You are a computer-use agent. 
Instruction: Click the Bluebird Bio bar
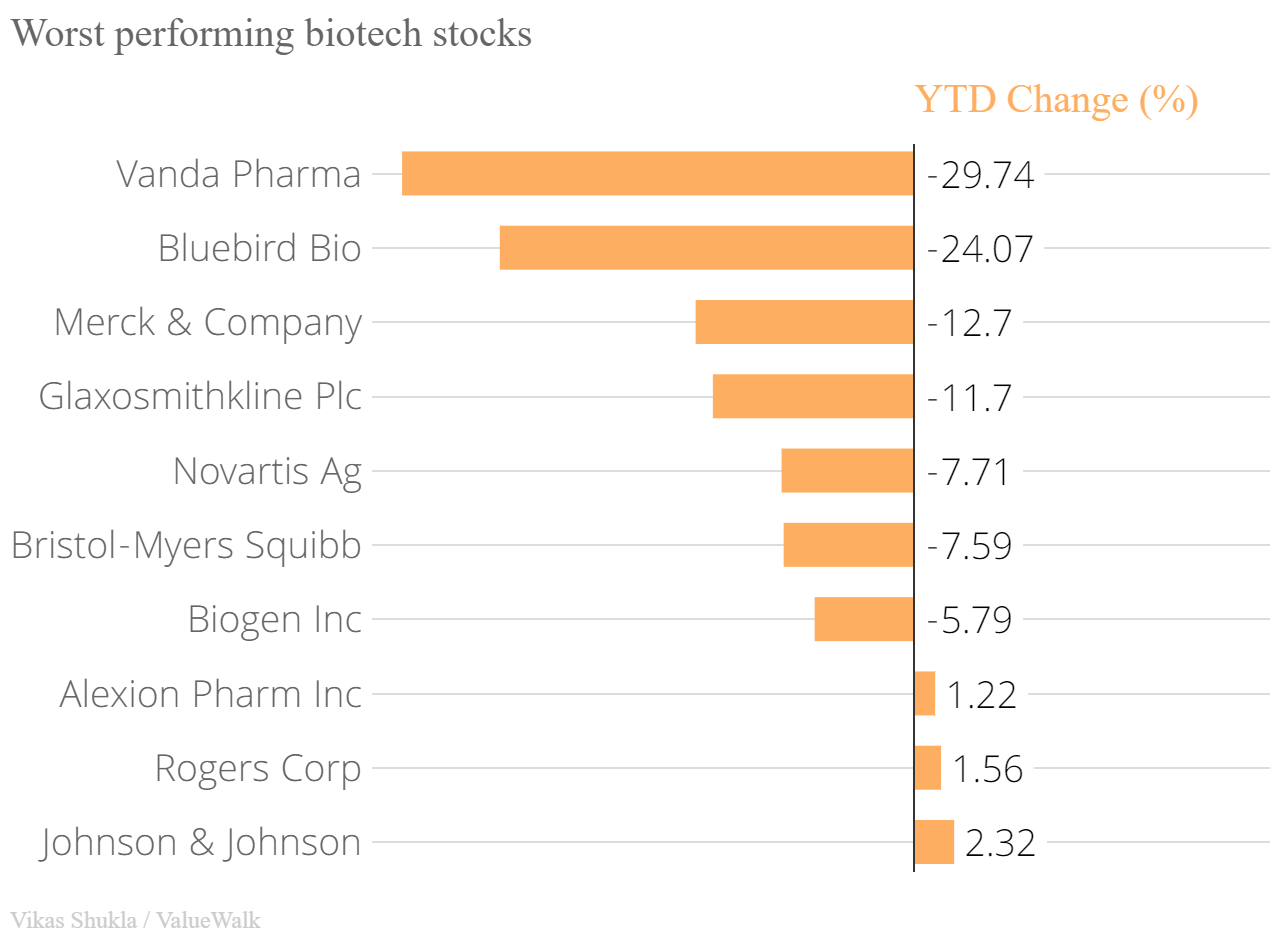pos(706,248)
